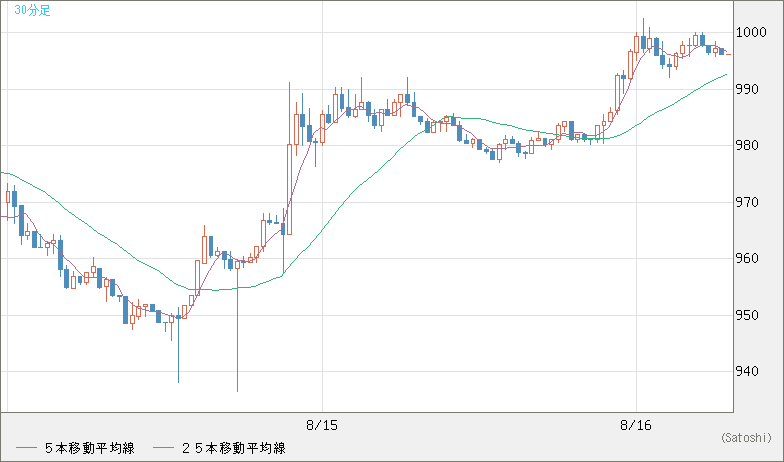Click the 25本移動平均線 legend label
This screenshot has height=462, width=784.
coord(234,448)
